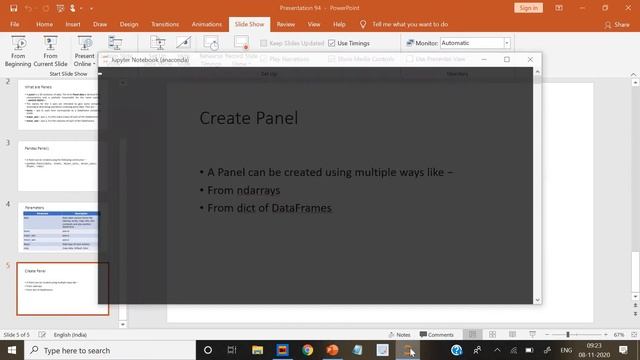The image size is (640, 360).
Task: Start slide show From Current Slide
Action: 50,51
